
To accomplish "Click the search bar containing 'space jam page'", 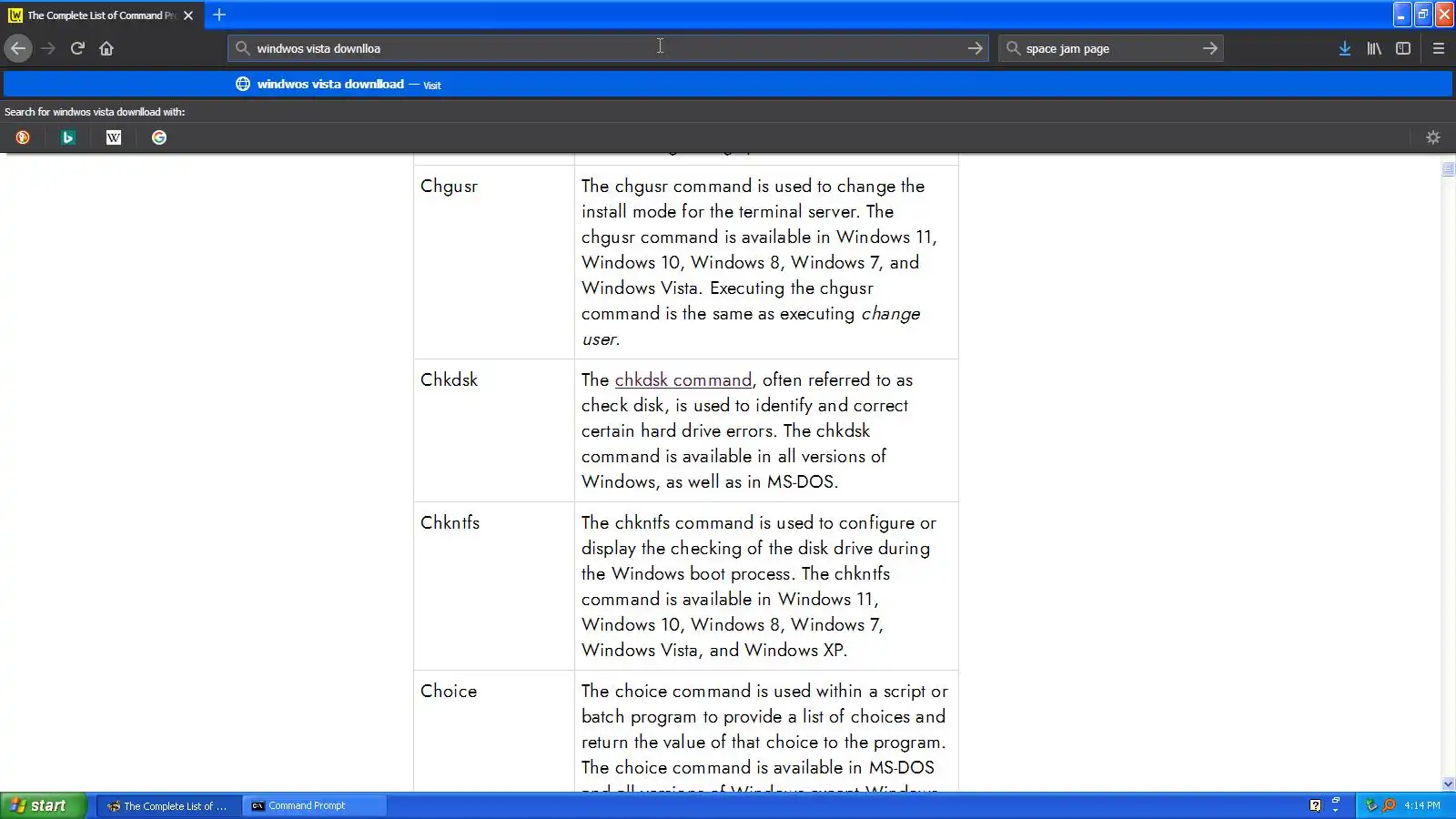I will point(1110,48).
